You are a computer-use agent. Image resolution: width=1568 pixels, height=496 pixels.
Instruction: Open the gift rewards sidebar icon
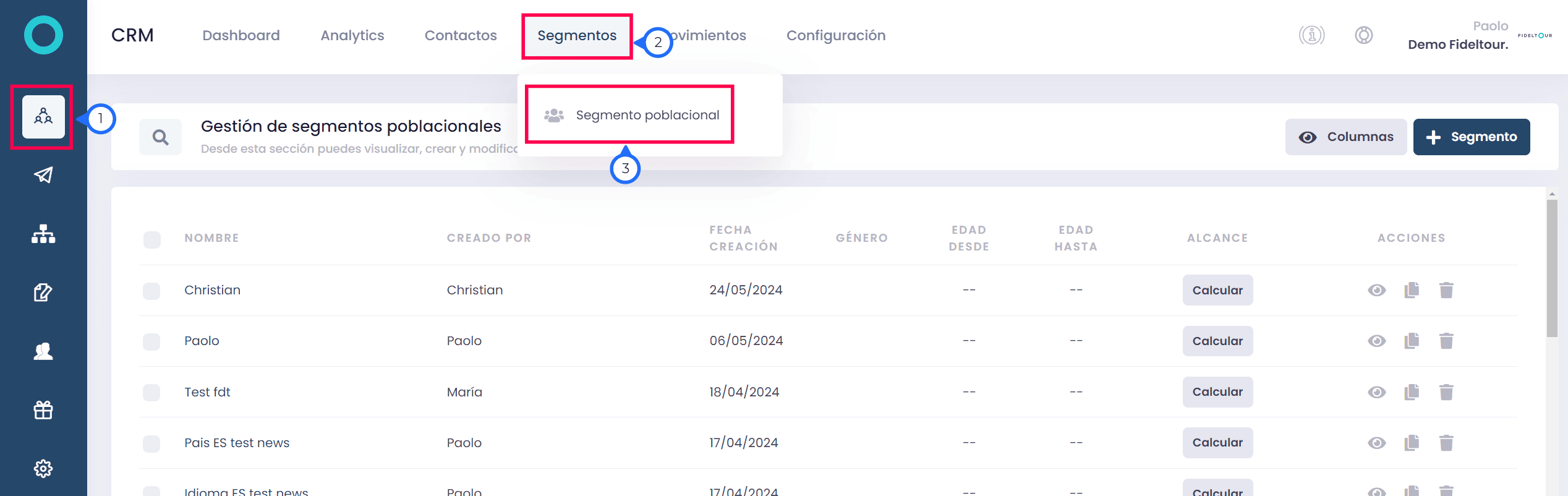coord(43,409)
